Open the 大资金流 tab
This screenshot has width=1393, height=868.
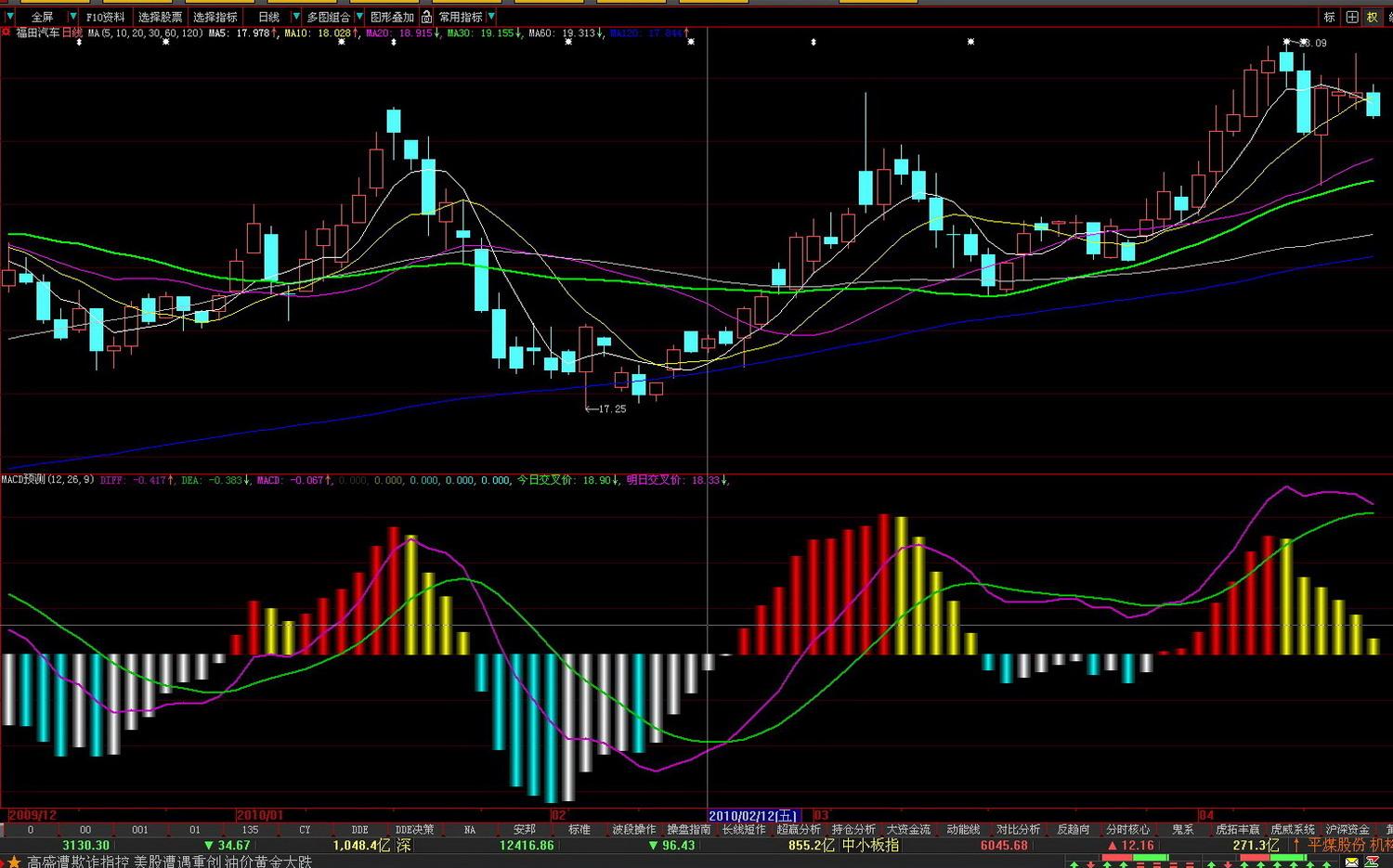tap(908, 830)
